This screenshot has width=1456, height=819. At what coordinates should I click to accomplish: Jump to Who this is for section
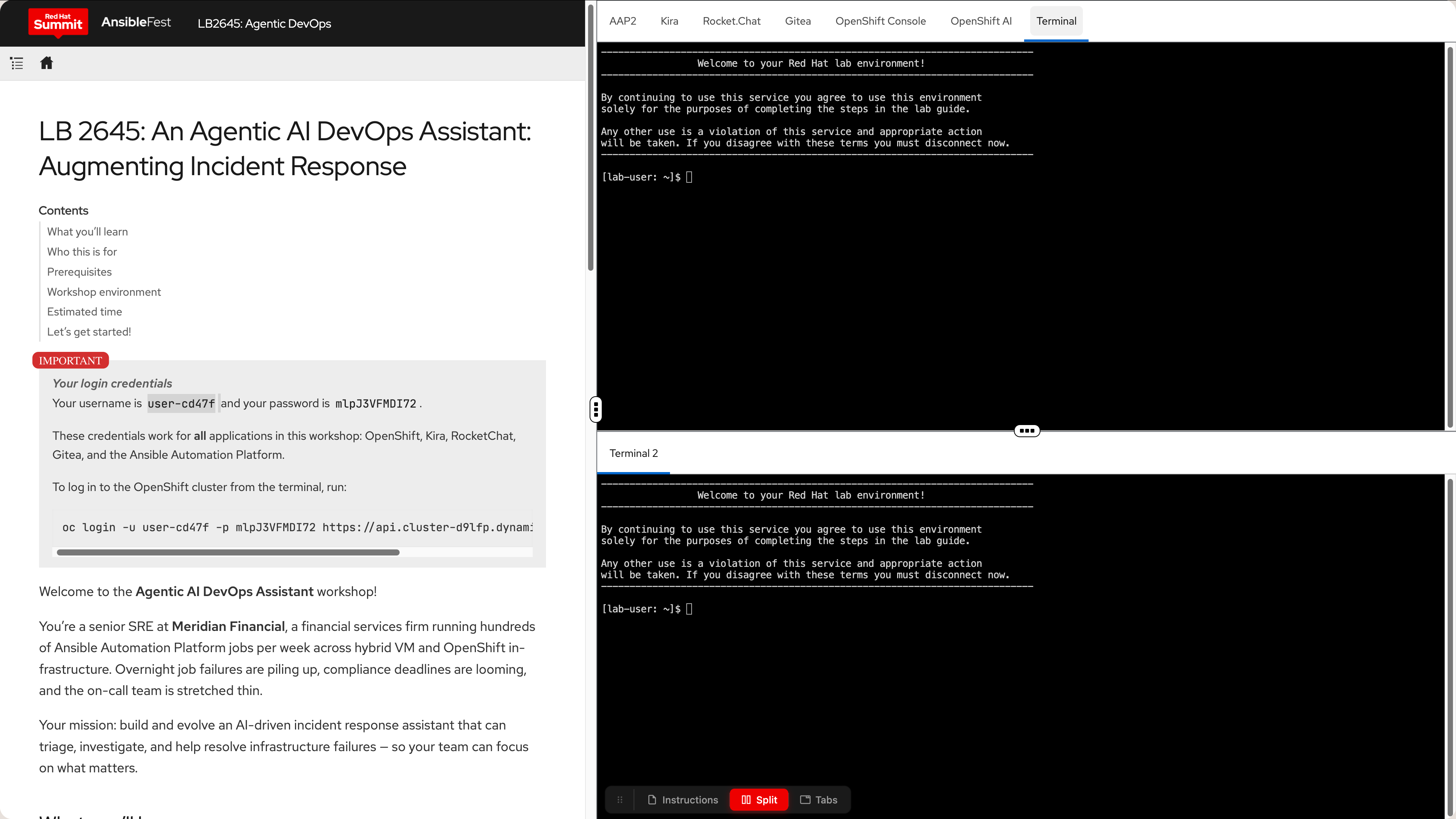[x=82, y=252]
